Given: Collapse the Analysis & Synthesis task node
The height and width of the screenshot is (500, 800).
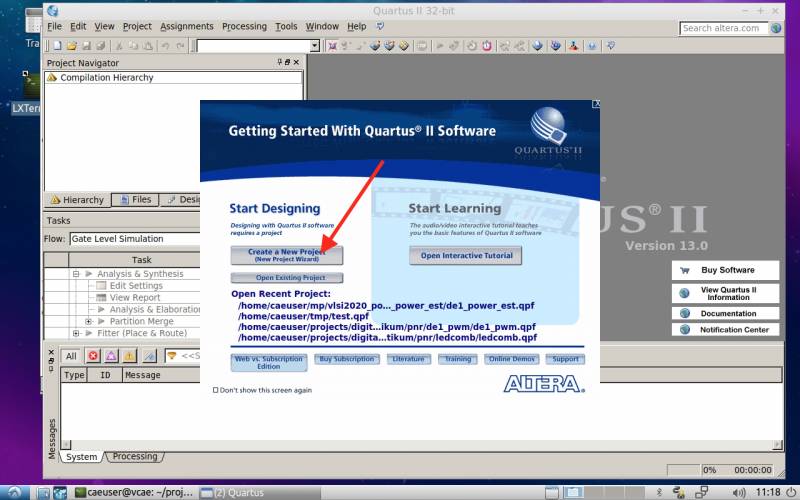Looking at the screenshot, I should pyautogui.click(x=75, y=274).
